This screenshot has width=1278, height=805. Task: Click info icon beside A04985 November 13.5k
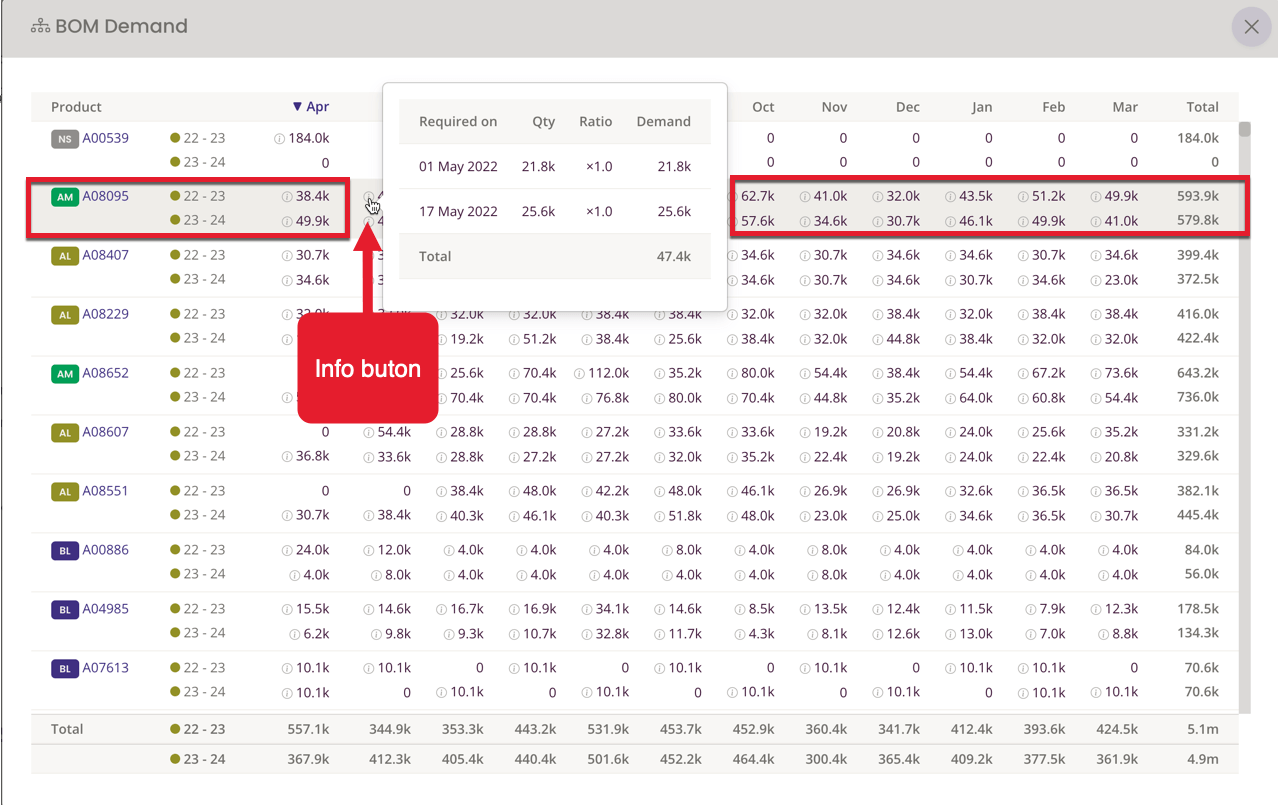[x=805, y=610]
